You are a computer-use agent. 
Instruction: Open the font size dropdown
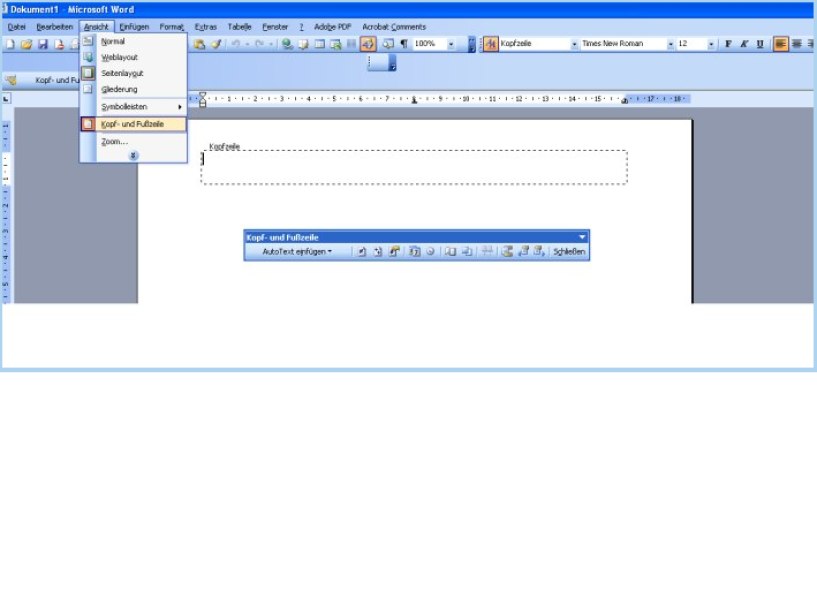[x=711, y=44]
